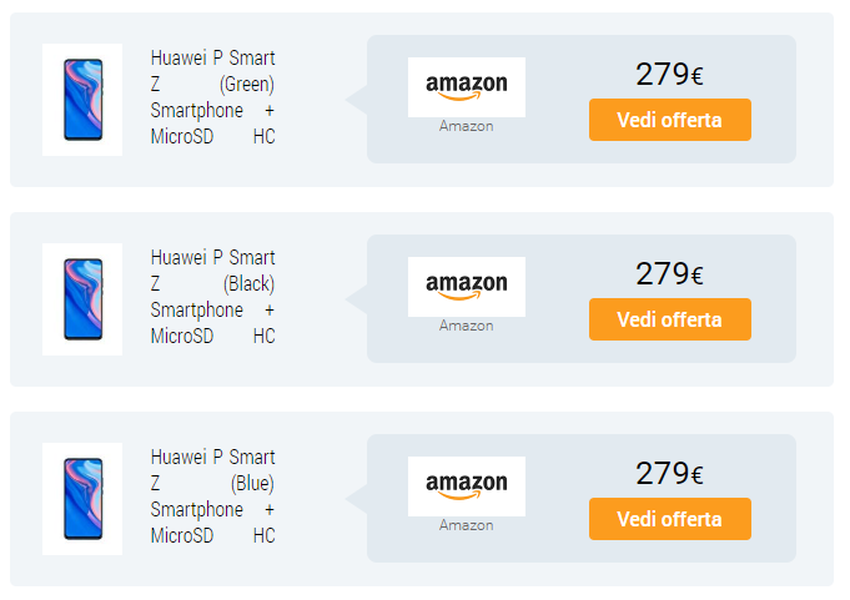
Task: Click the pointer arrow left of Blue offer box
Action: (357, 498)
